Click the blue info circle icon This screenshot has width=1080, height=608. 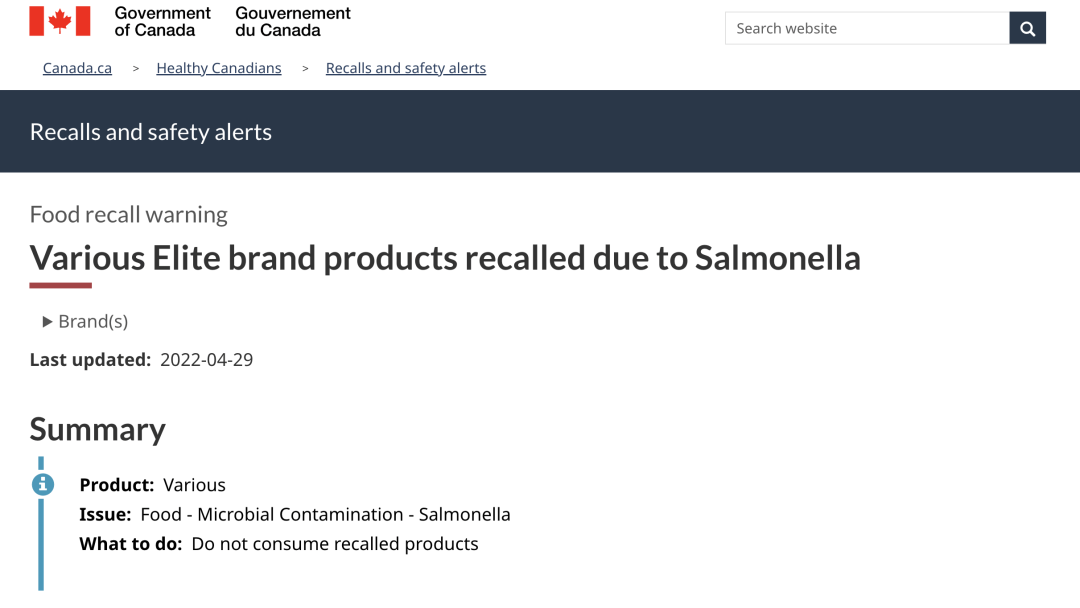point(43,484)
